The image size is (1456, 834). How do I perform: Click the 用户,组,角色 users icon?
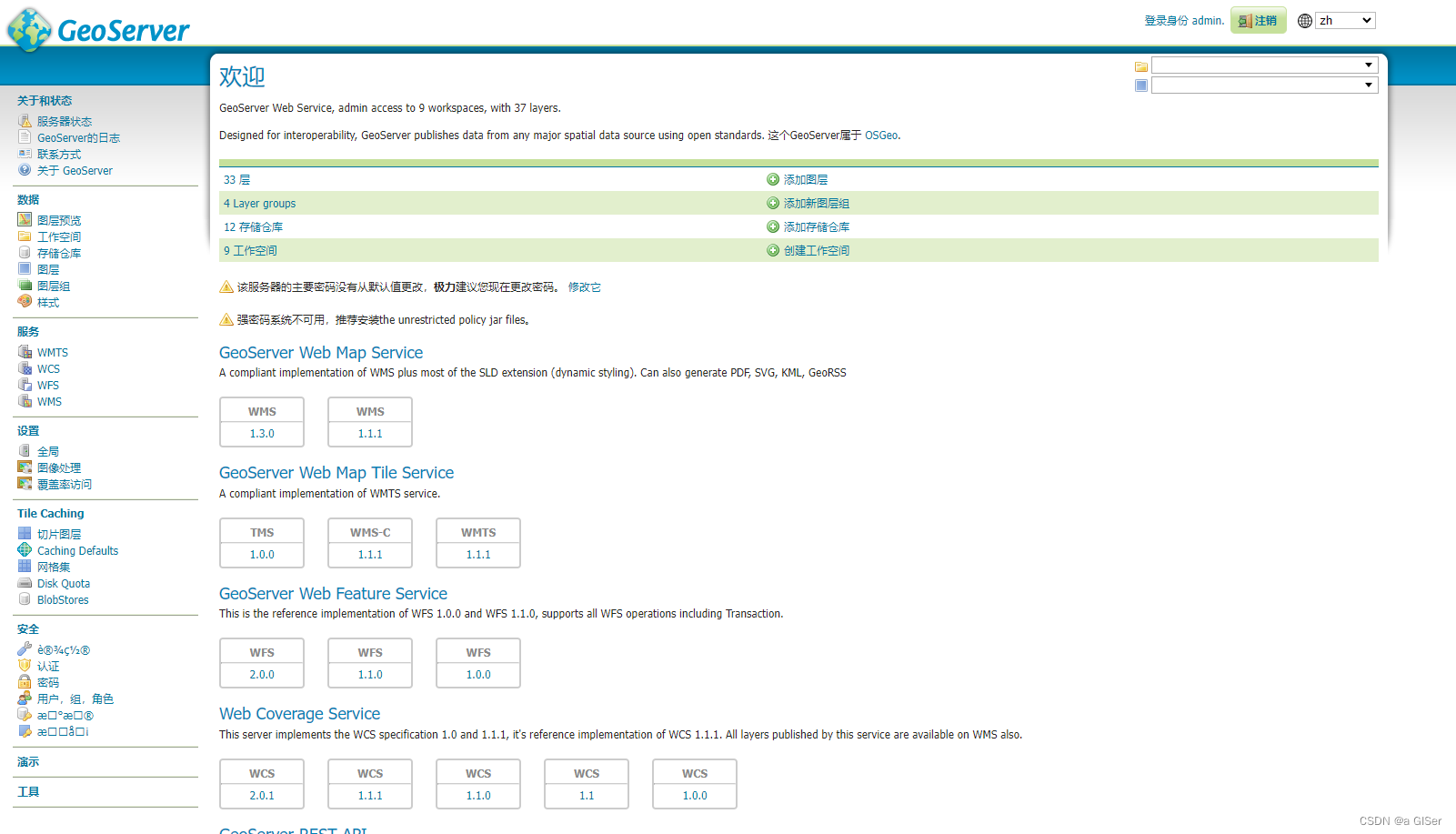25,698
